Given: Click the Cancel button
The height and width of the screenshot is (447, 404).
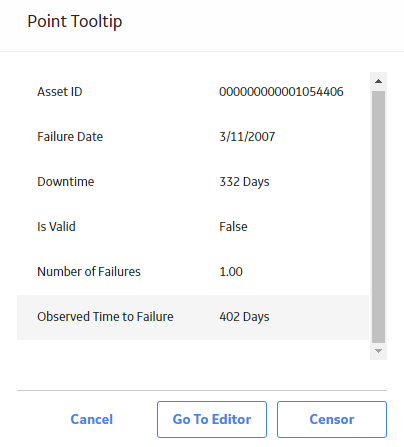Looking at the screenshot, I should click(92, 419).
